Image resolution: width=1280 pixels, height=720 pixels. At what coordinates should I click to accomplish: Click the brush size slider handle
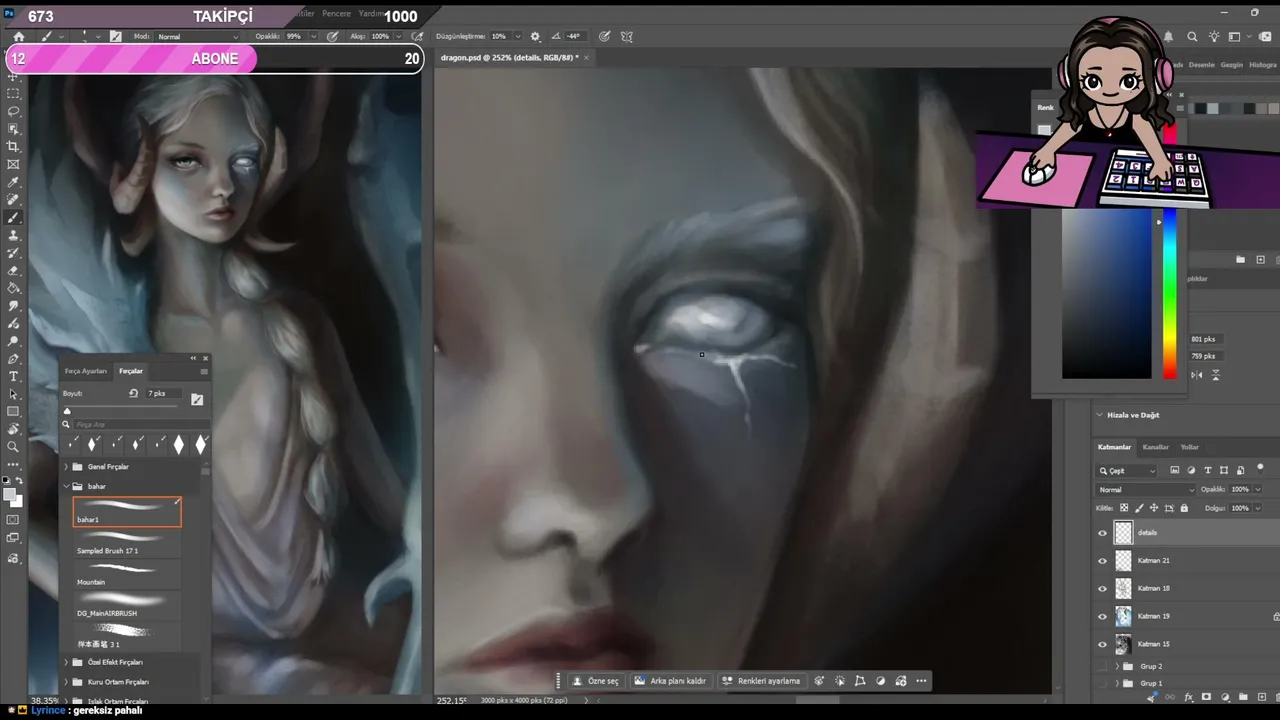(x=68, y=411)
